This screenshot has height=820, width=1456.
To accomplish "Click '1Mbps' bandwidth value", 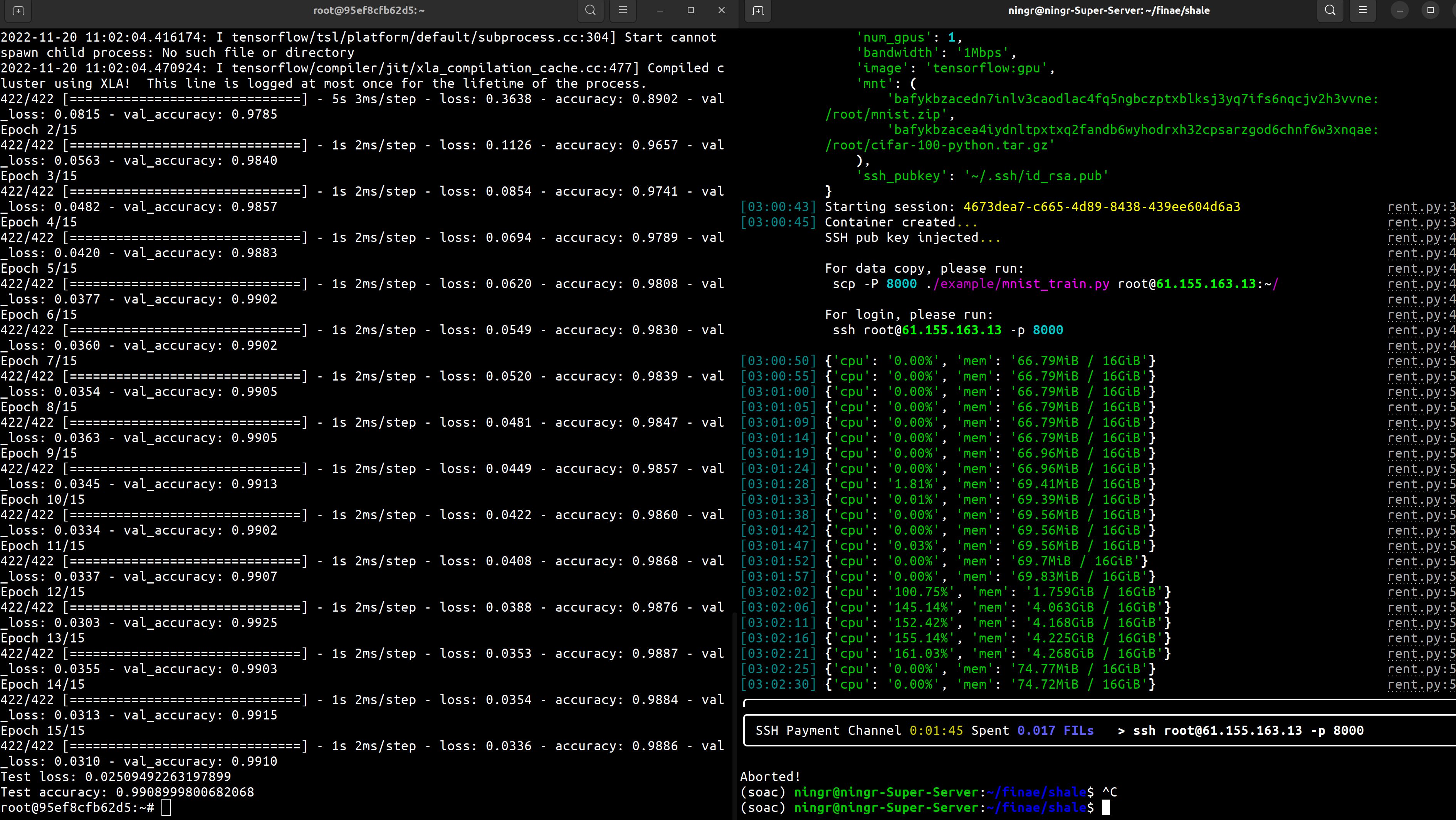I will coord(982,52).
